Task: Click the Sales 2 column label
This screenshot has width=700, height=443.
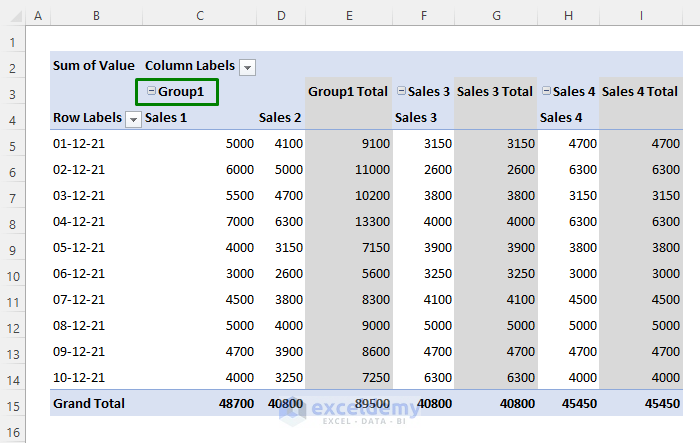Action: (280, 118)
